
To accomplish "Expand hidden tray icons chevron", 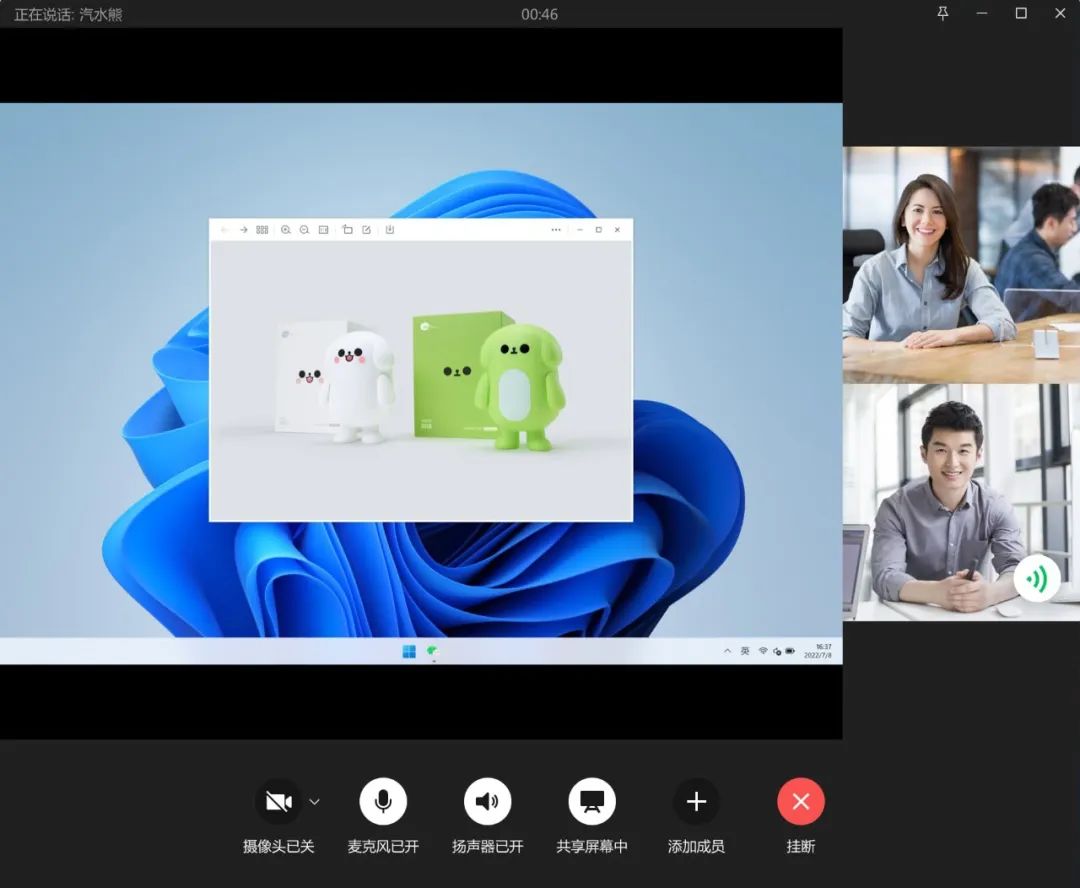I will point(727,650).
